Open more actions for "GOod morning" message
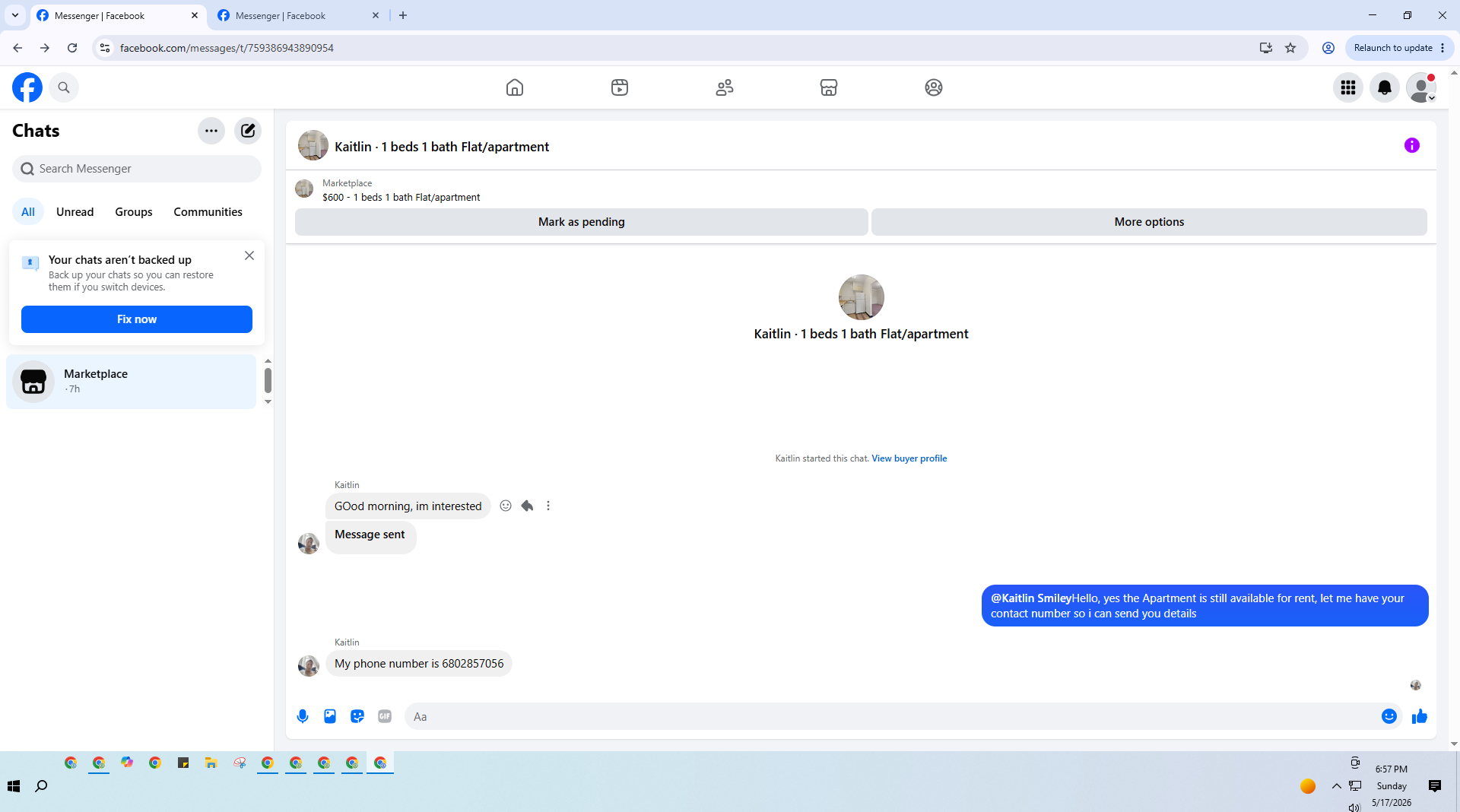The width and height of the screenshot is (1460, 812). 548,506
